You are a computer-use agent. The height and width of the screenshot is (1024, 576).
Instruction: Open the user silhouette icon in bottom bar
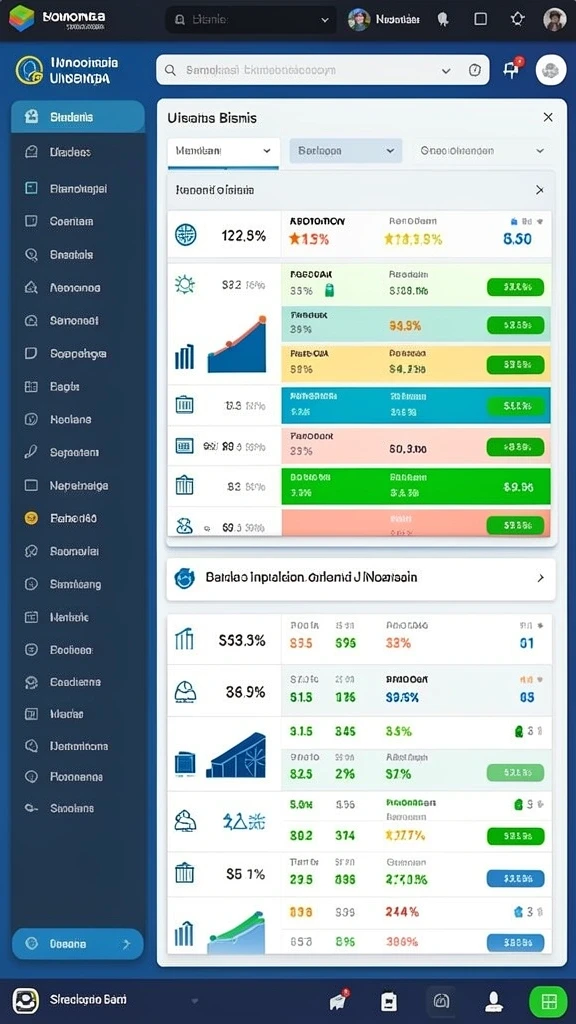(x=494, y=1000)
